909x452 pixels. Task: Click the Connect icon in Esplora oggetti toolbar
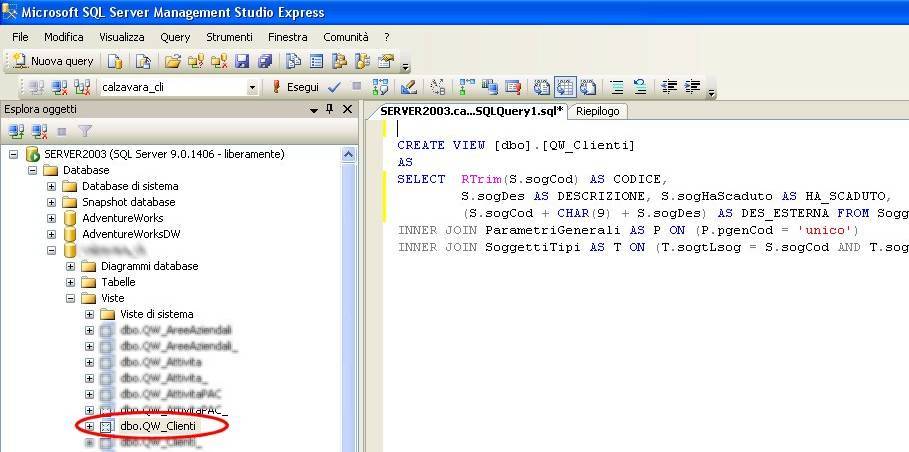(x=16, y=131)
